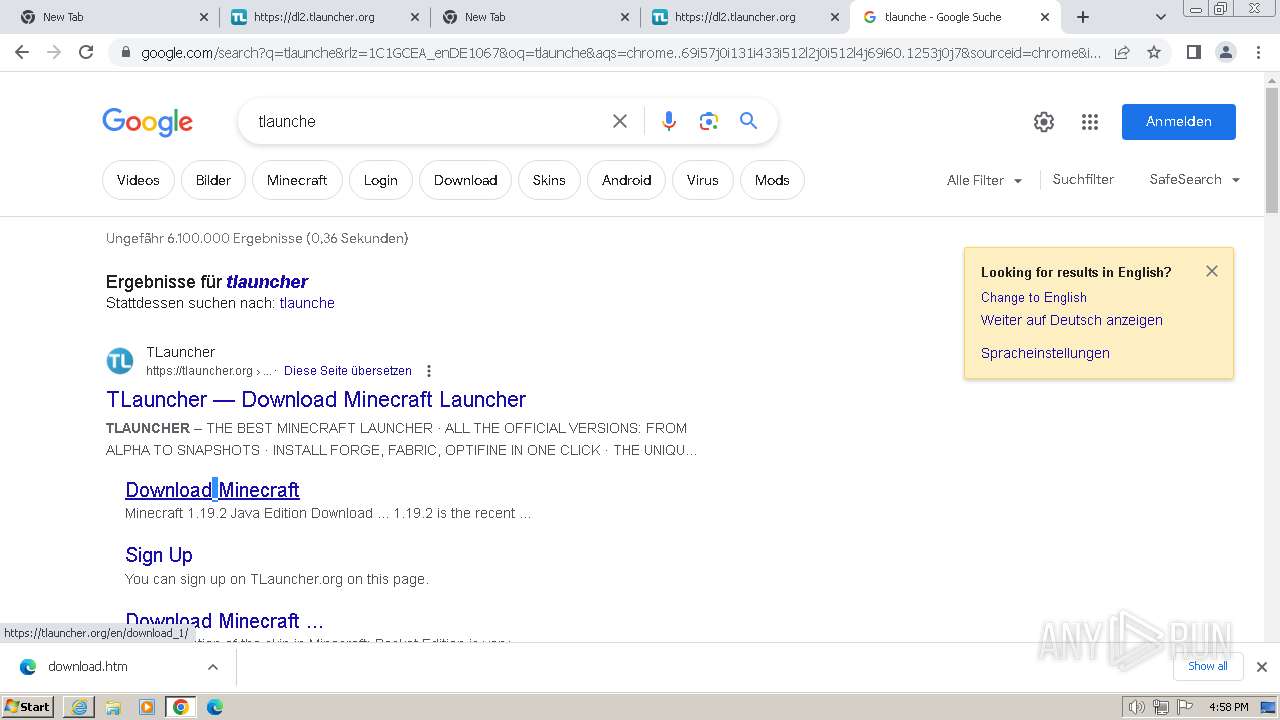Reload the page with refresh icon
Image resolution: width=1280 pixels, height=720 pixels.
click(86, 52)
